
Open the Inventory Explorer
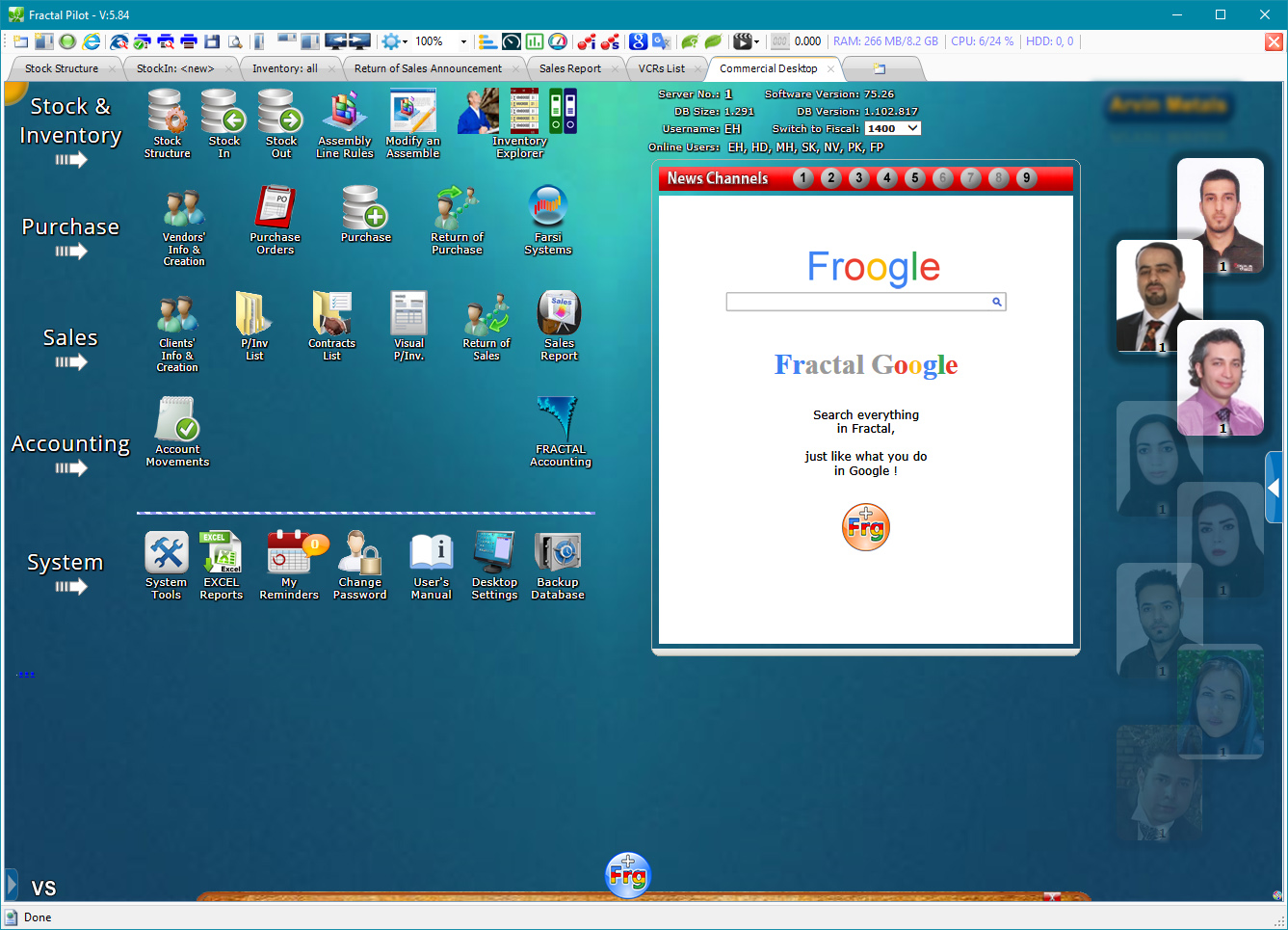[518, 123]
